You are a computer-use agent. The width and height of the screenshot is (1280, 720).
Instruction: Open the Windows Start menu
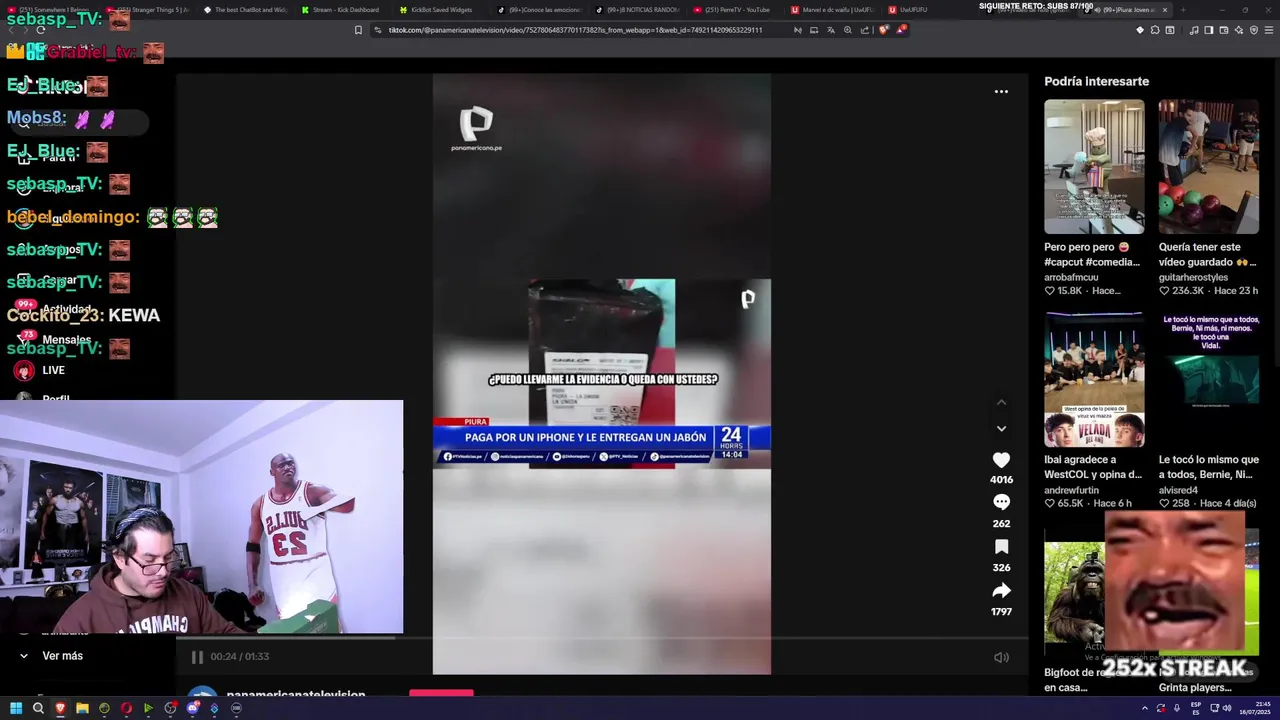click(16, 708)
